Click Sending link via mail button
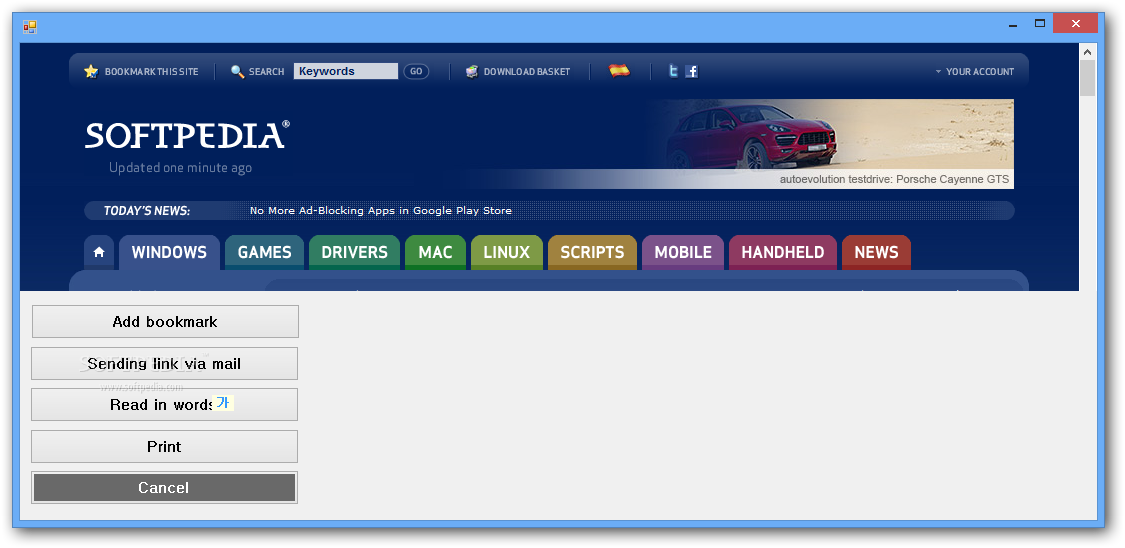Image resolution: width=1125 pixels, height=548 pixels. [x=164, y=364]
